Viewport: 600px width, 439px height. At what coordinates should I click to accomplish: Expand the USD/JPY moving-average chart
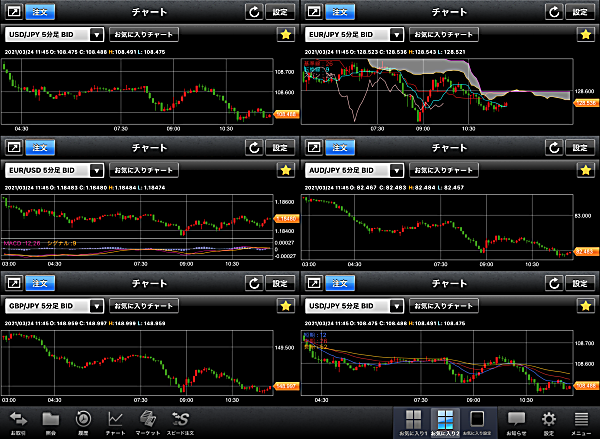click(x=314, y=283)
